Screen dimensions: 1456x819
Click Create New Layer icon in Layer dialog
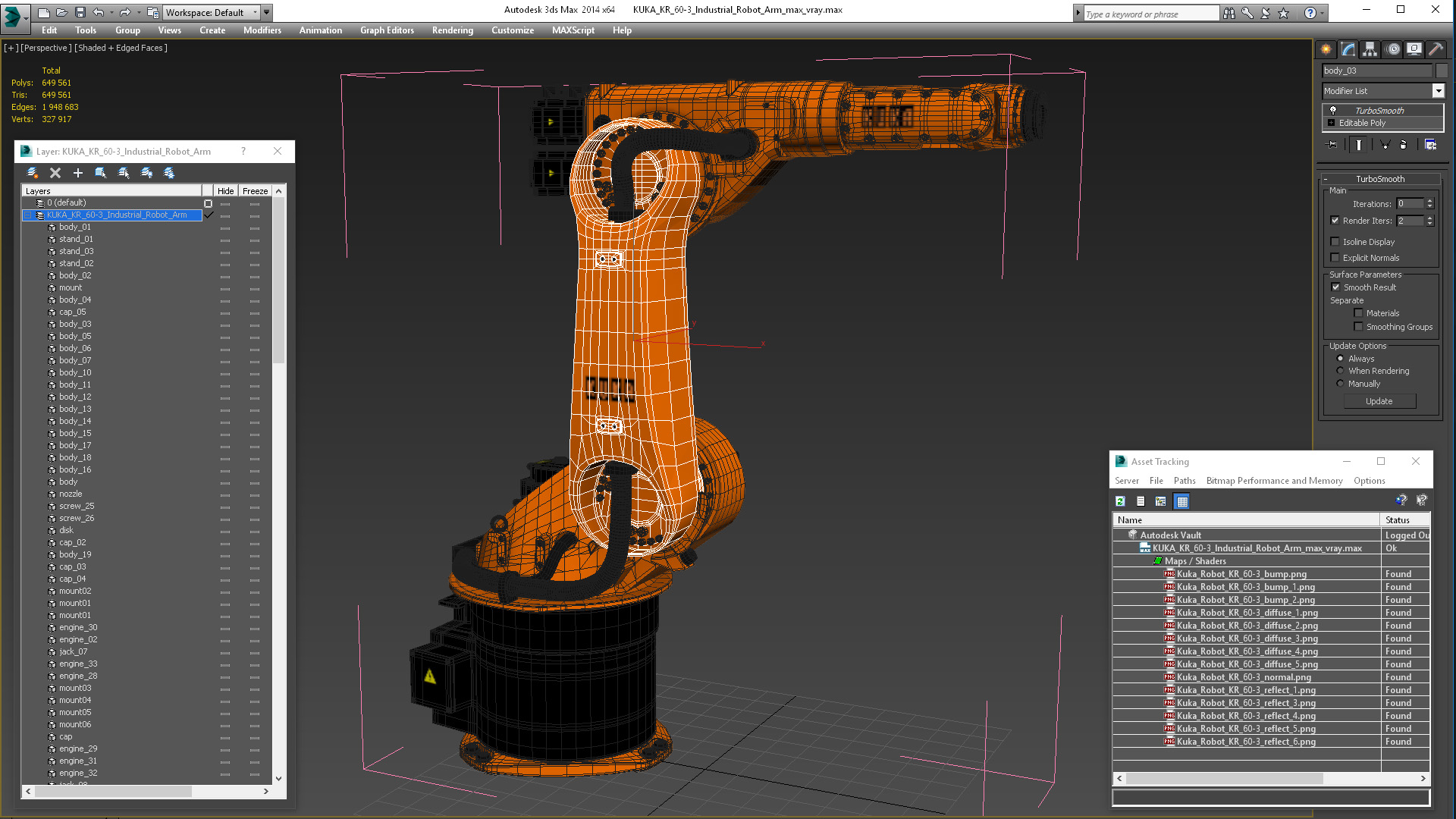point(33,173)
